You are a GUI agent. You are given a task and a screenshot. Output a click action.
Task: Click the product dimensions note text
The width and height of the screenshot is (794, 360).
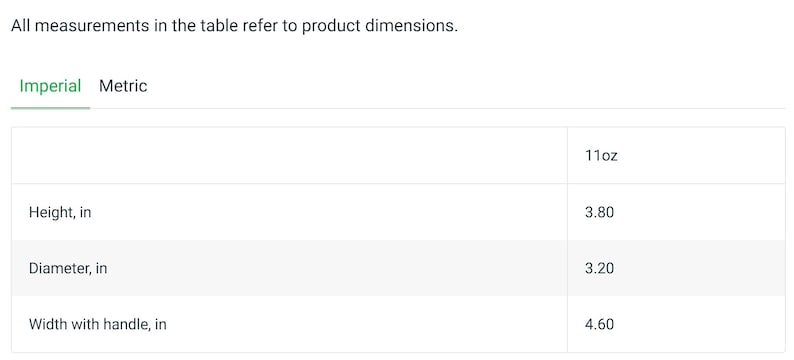pos(234,26)
